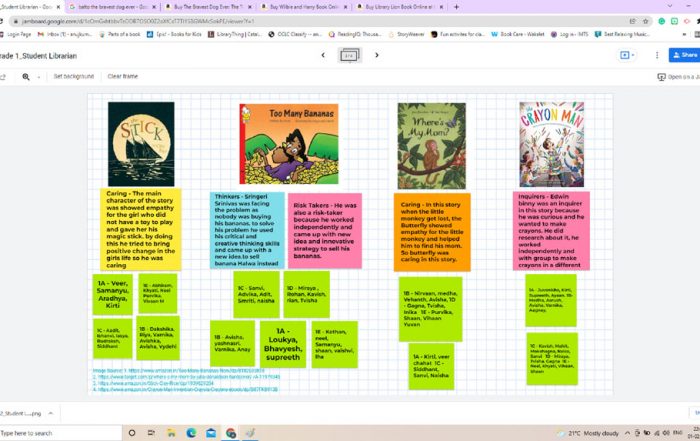
Task: Close the 'Buy Wilbie and Harry Book' tab
Action: pyautogui.click(x=346, y=7)
